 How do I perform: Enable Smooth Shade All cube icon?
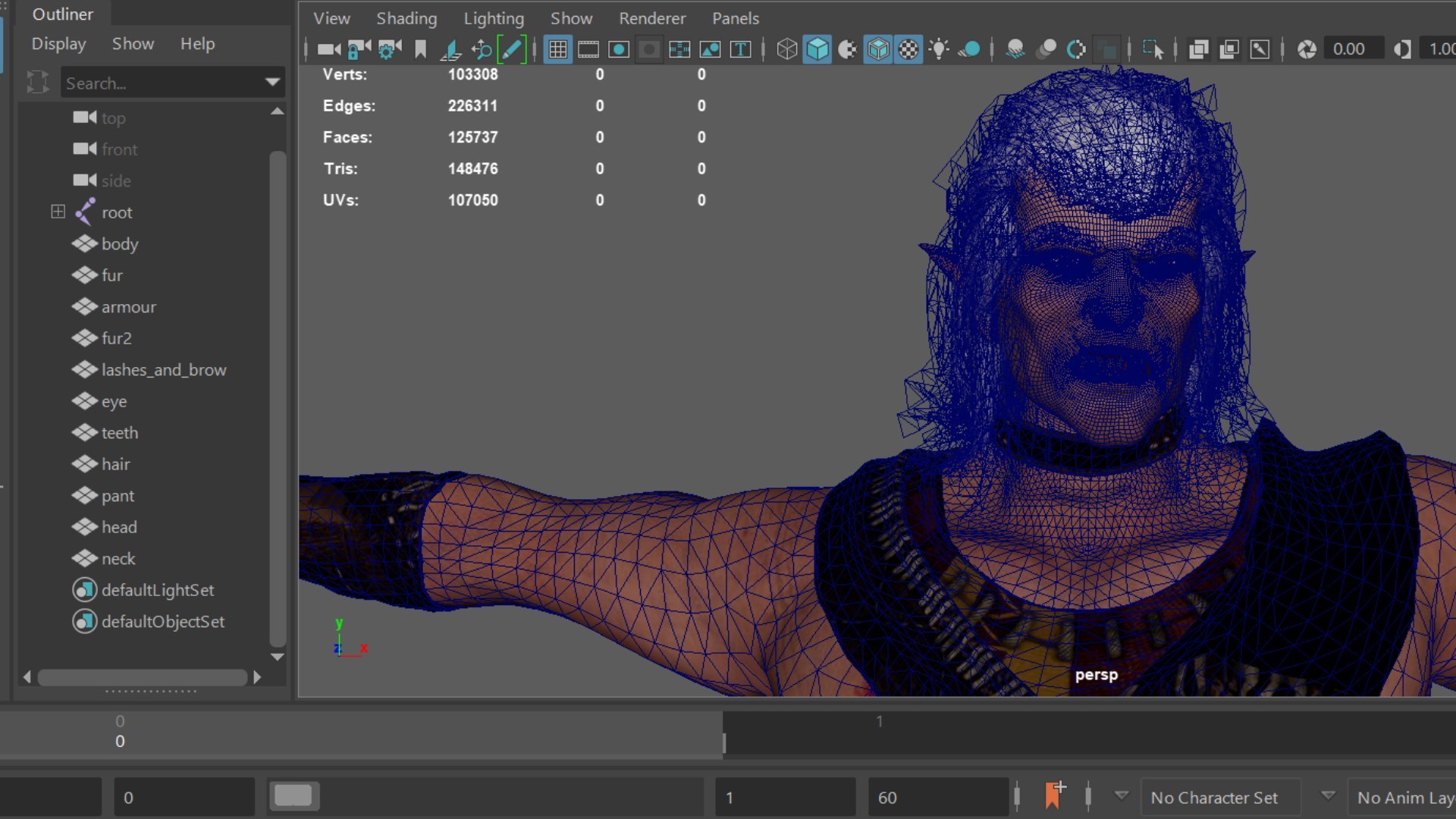pos(817,49)
